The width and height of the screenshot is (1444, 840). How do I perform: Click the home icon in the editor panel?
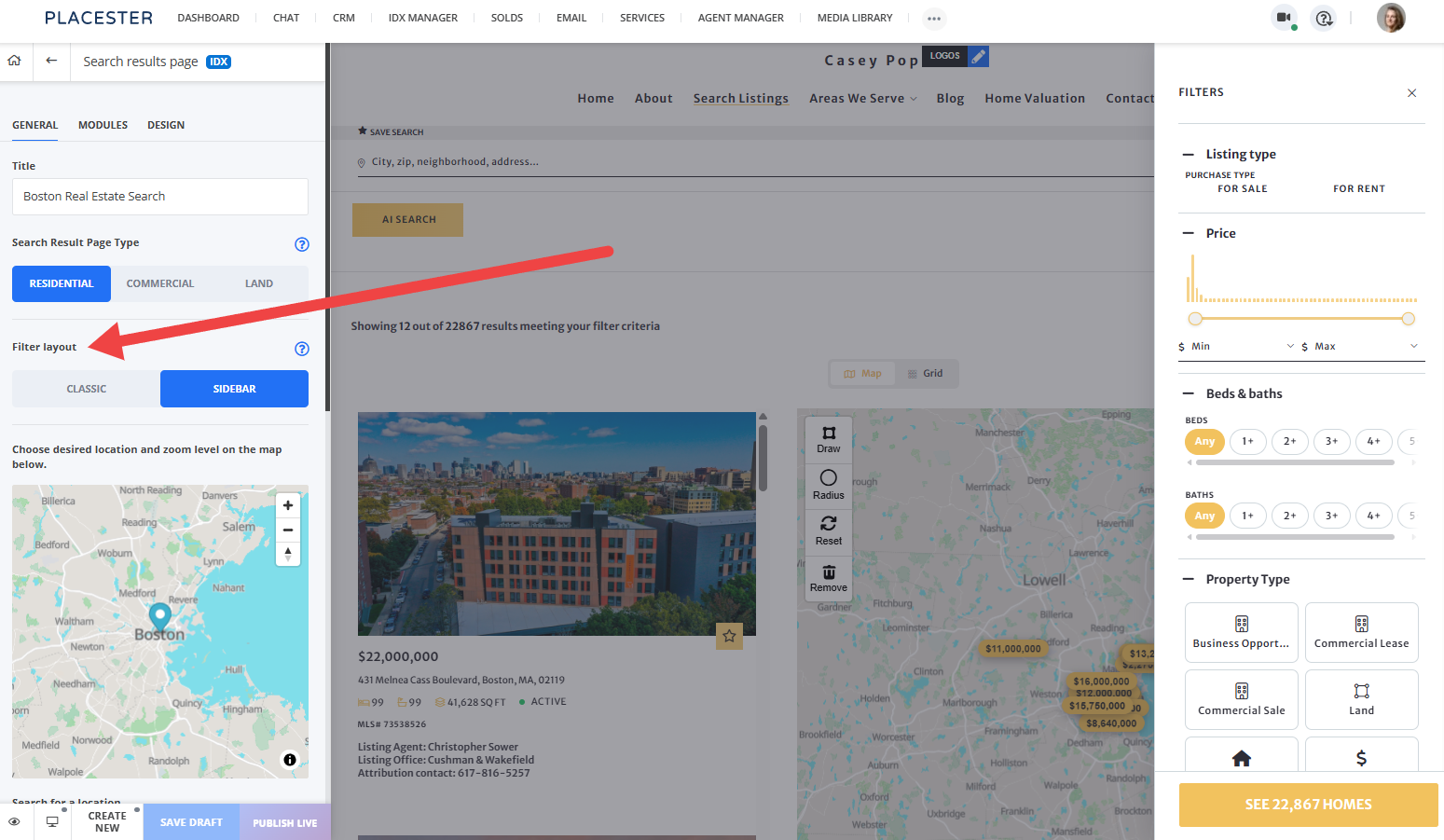click(x=14, y=61)
